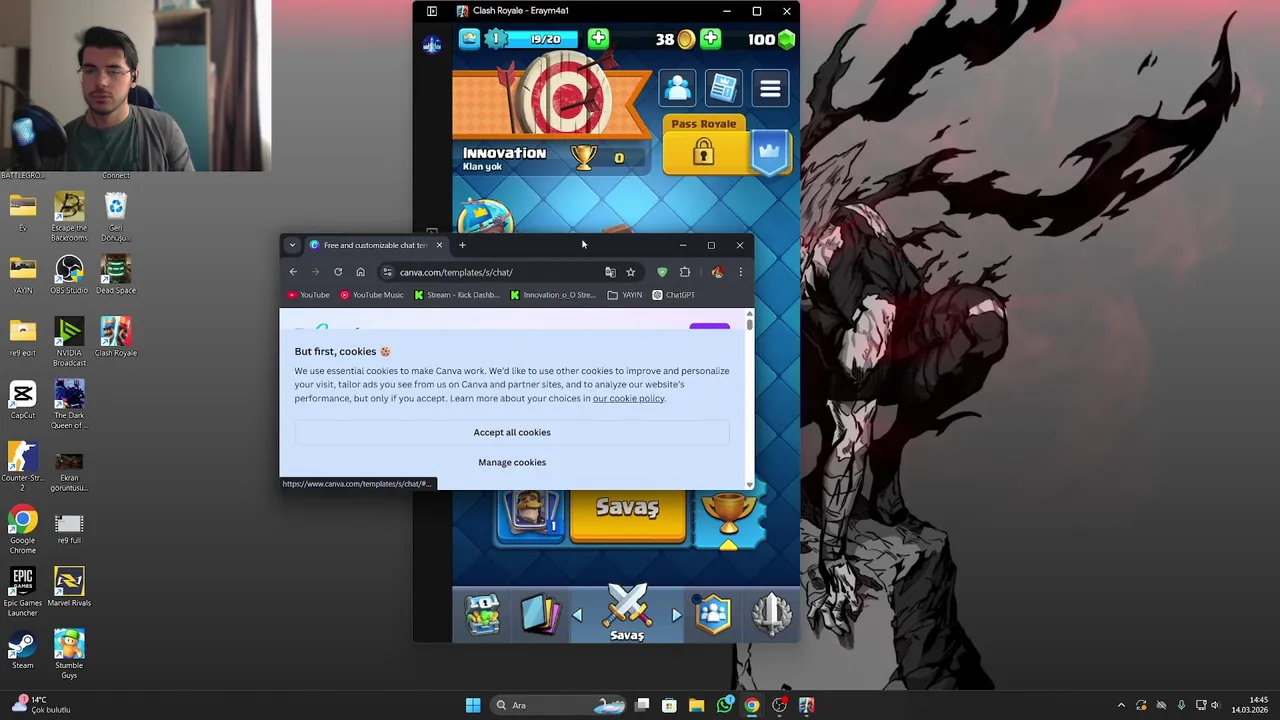Open the 'our cookie policy' link

click(628, 398)
